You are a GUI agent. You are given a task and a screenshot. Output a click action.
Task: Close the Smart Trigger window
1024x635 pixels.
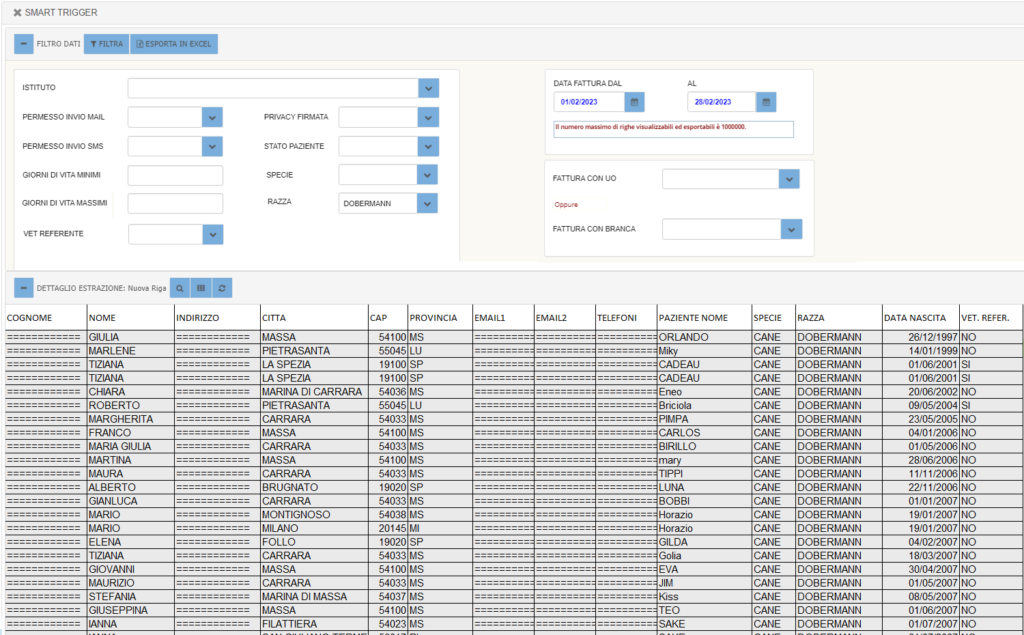click(x=17, y=12)
